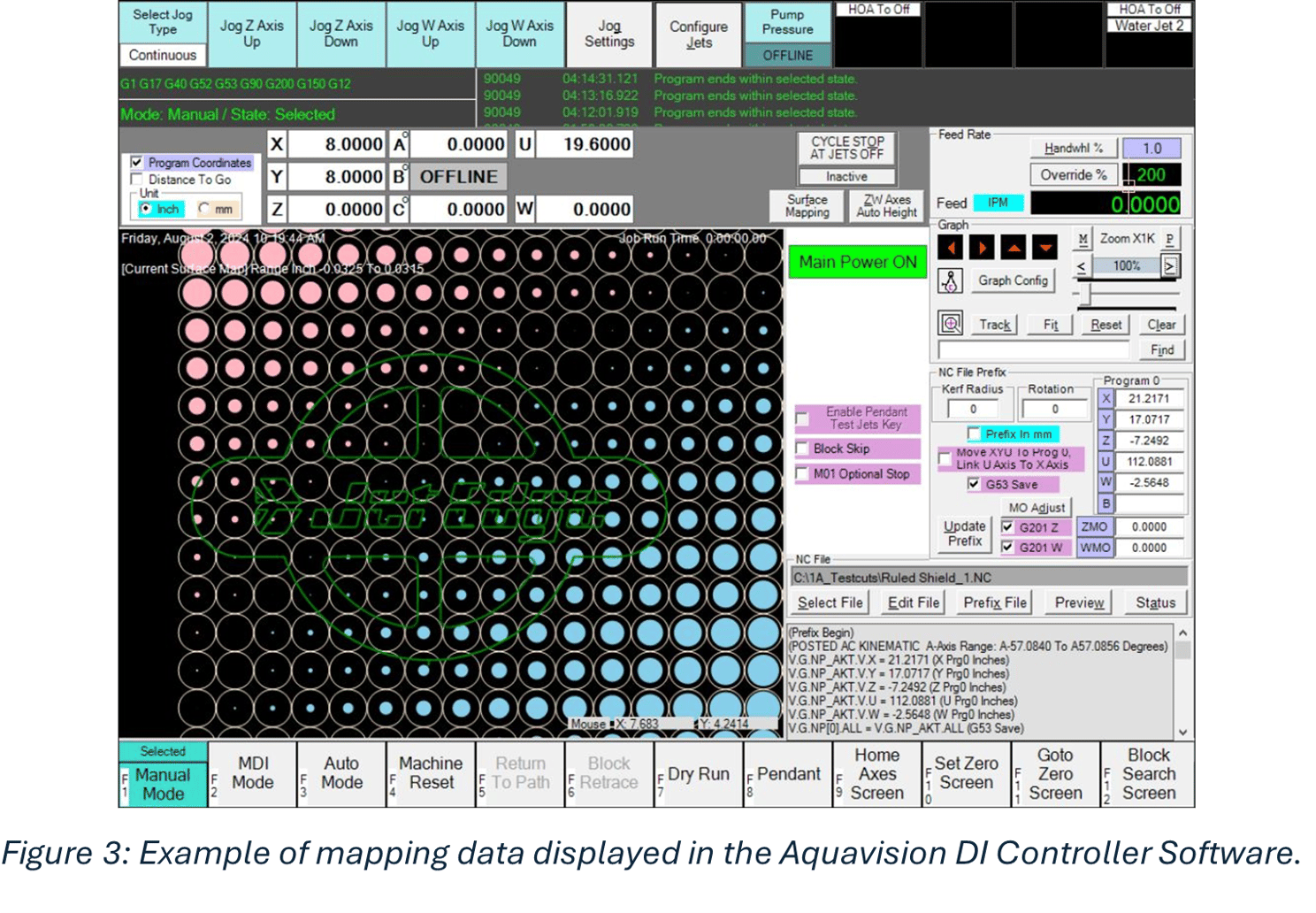The image size is (1316, 913).
Task: Enable Pendant Test Jets Key checkbox
Action: point(802,419)
